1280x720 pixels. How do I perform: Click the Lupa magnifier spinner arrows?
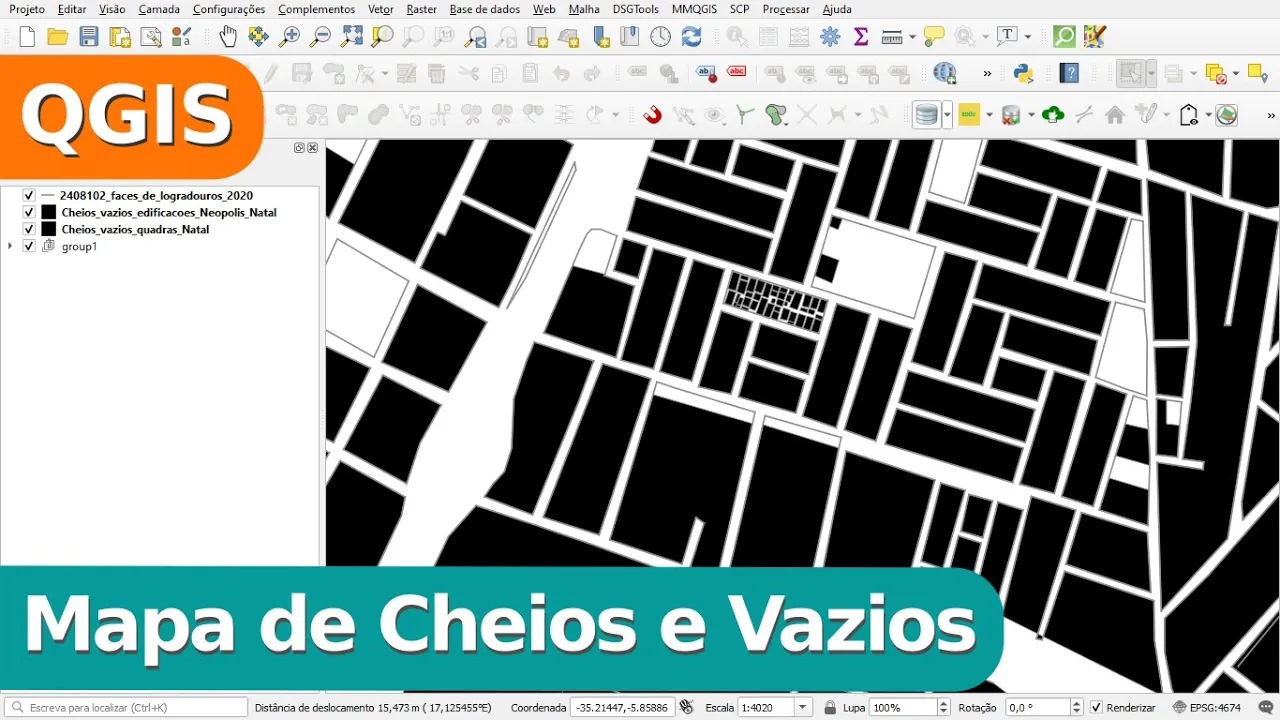click(943, 708)
